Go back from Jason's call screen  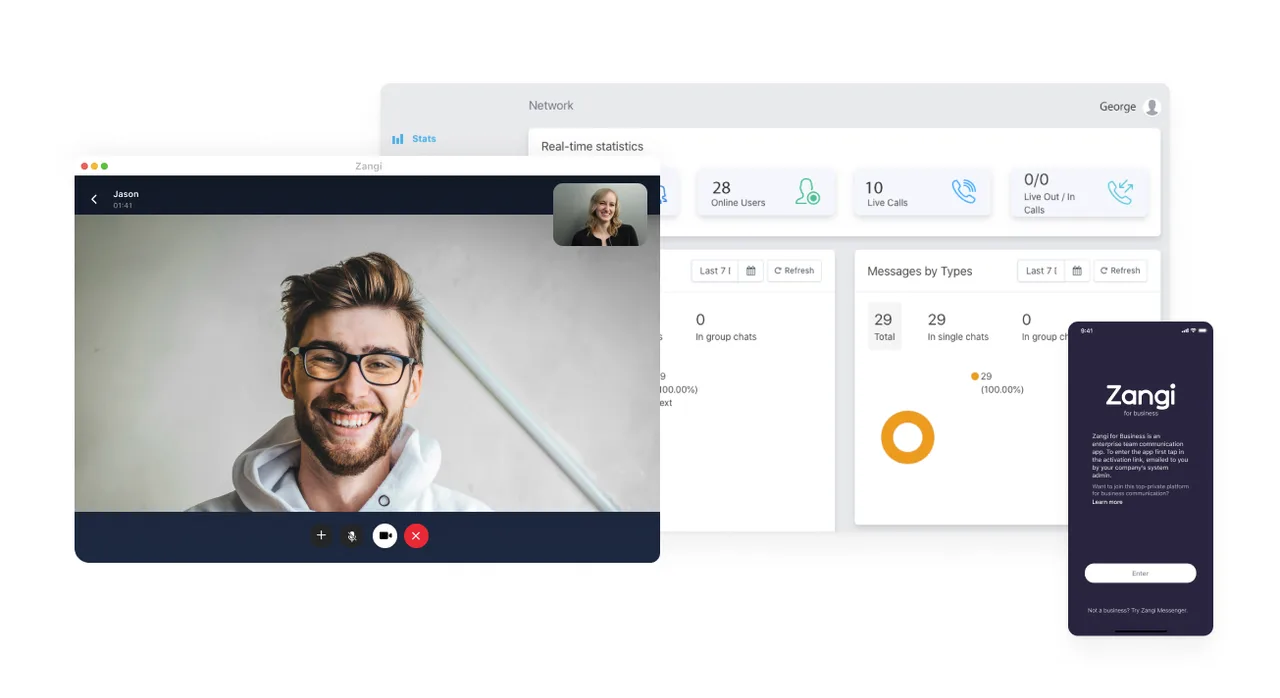94,199
